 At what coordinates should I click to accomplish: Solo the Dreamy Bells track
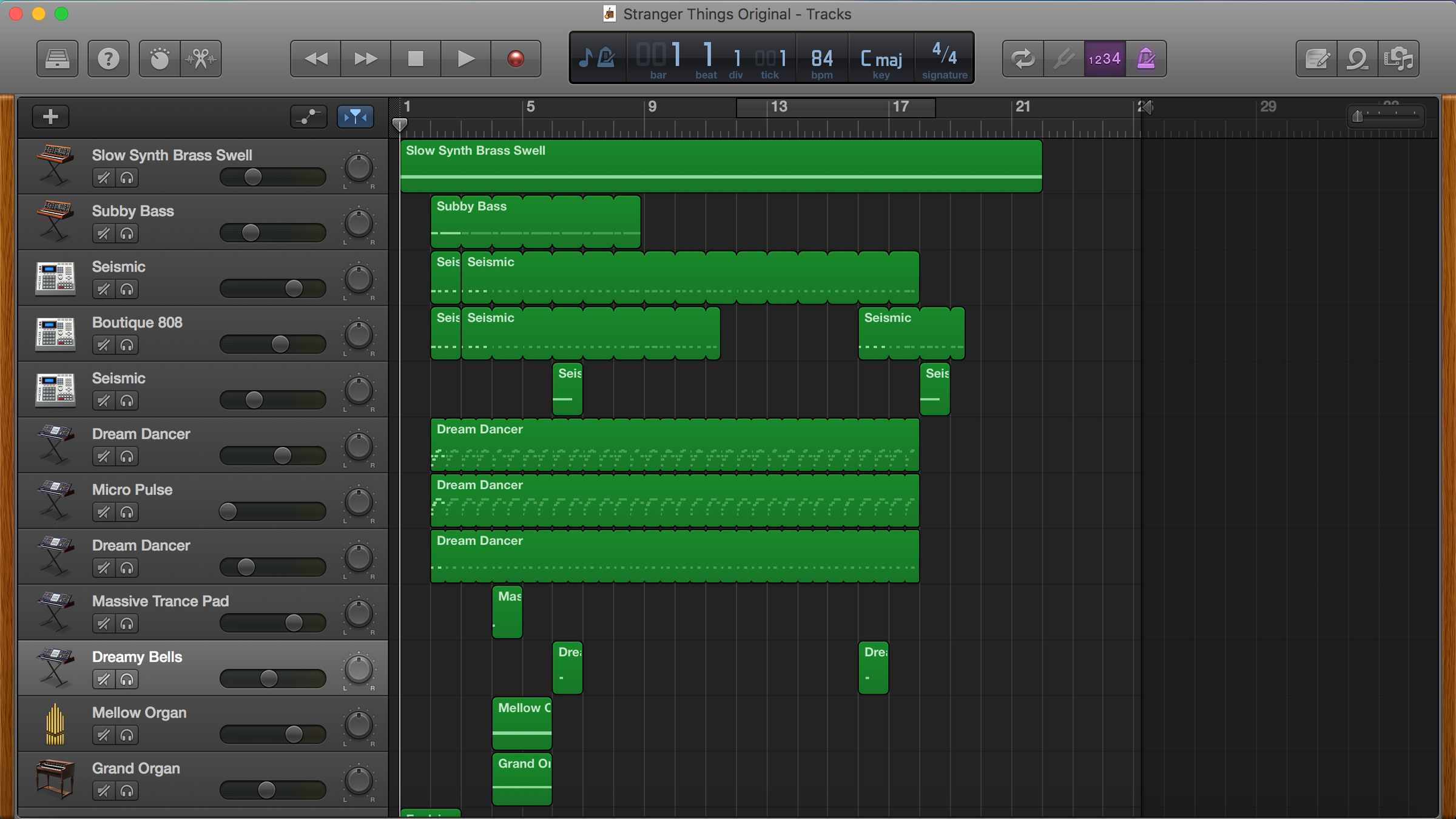(x=127, y=679)
